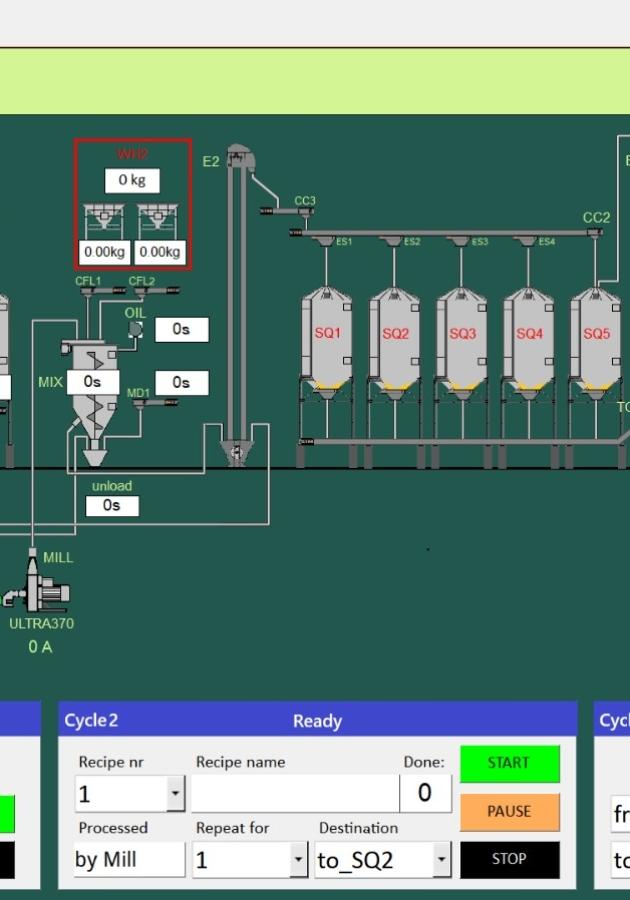Click the OIL dosing valve icon
Viewport: 630px width, 900px height.
pos(135,330)
